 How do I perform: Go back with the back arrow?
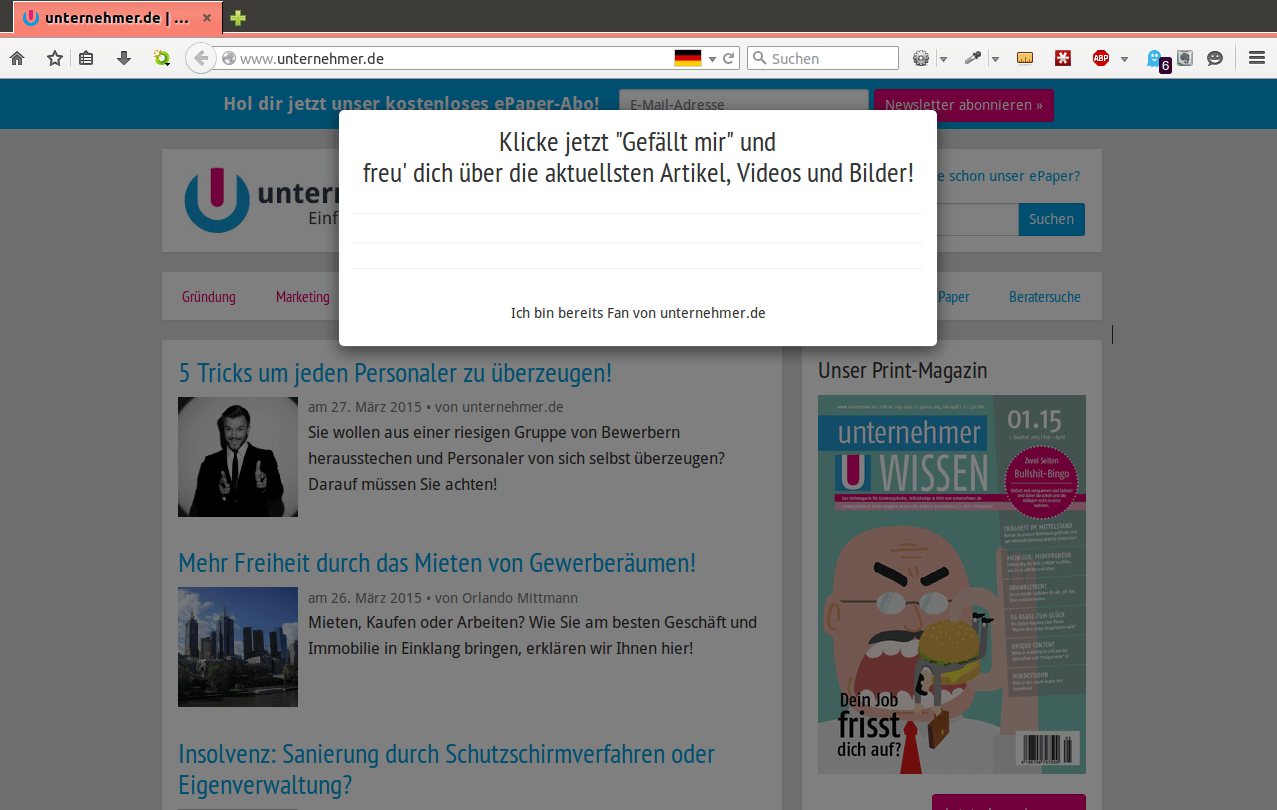(201, 58)
